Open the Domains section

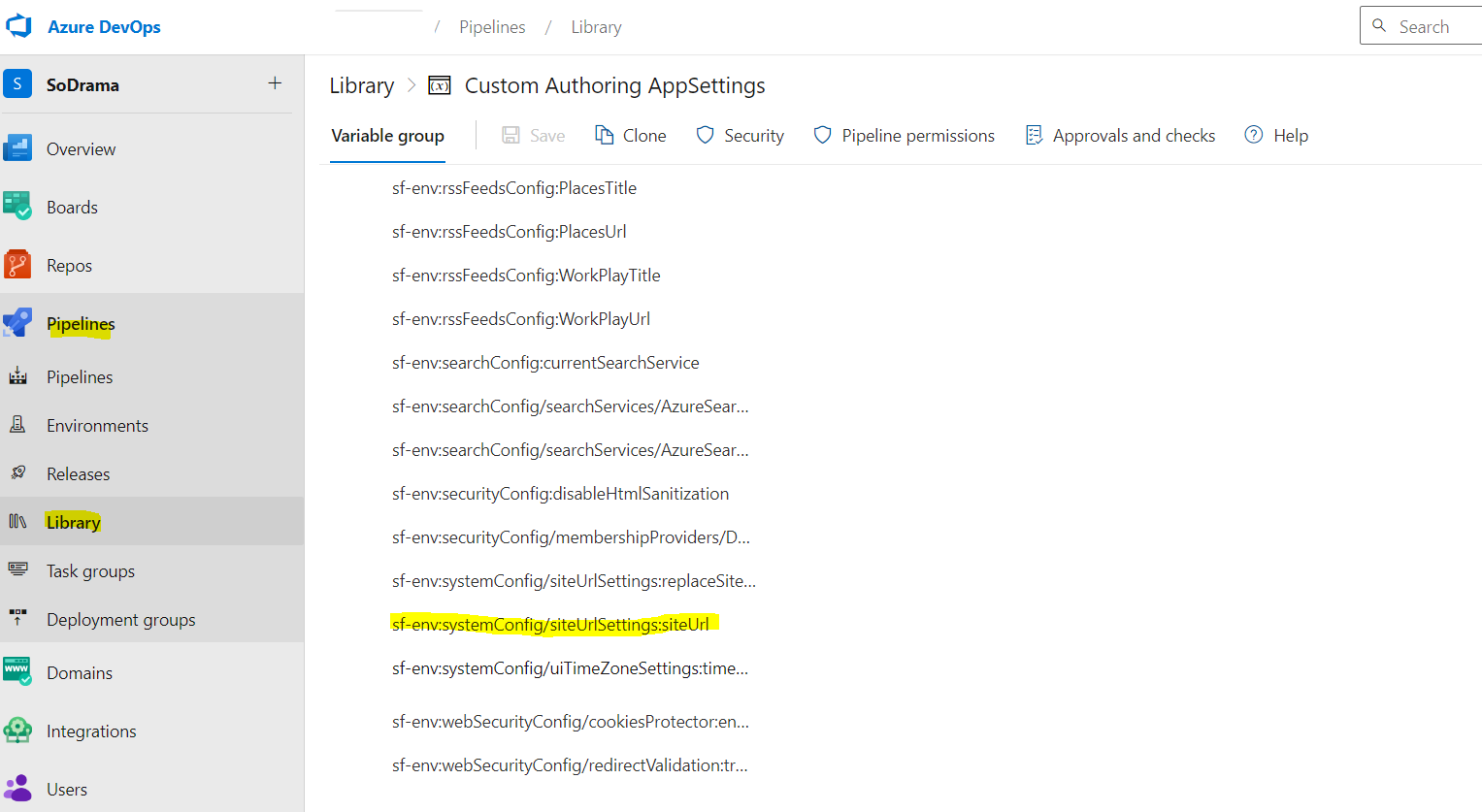pyautogui.click(x=80, y=673)
